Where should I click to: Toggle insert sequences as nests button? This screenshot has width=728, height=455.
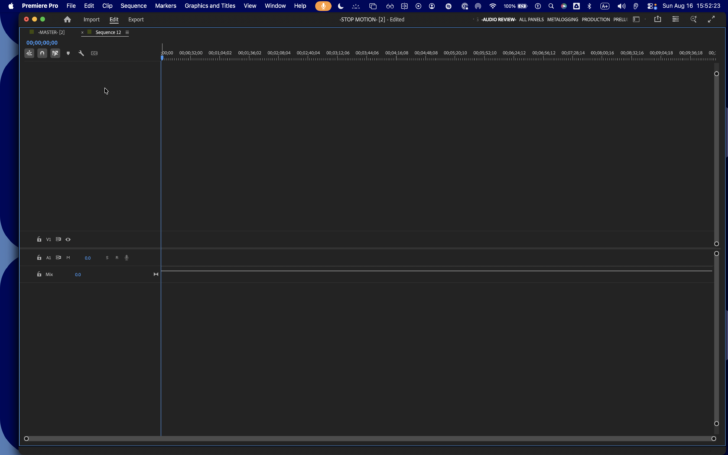(x=29, y=53)
